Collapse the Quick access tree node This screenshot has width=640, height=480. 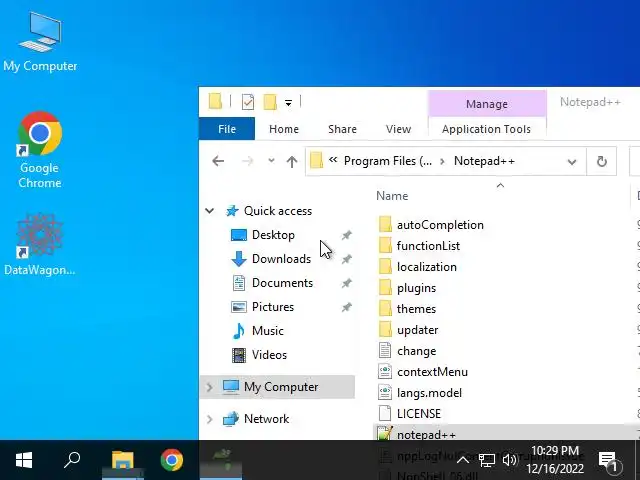click(x=209, y=211)
